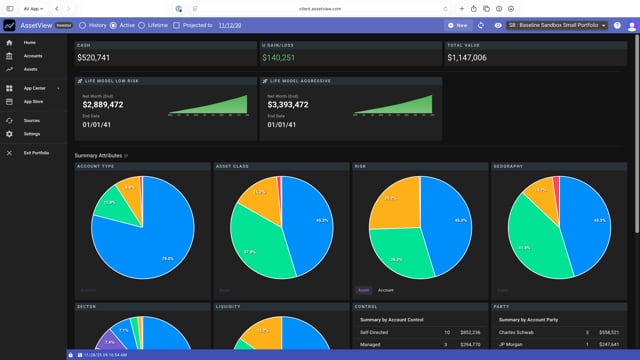Click the Exit Portfolio X icon

[9, 153]
